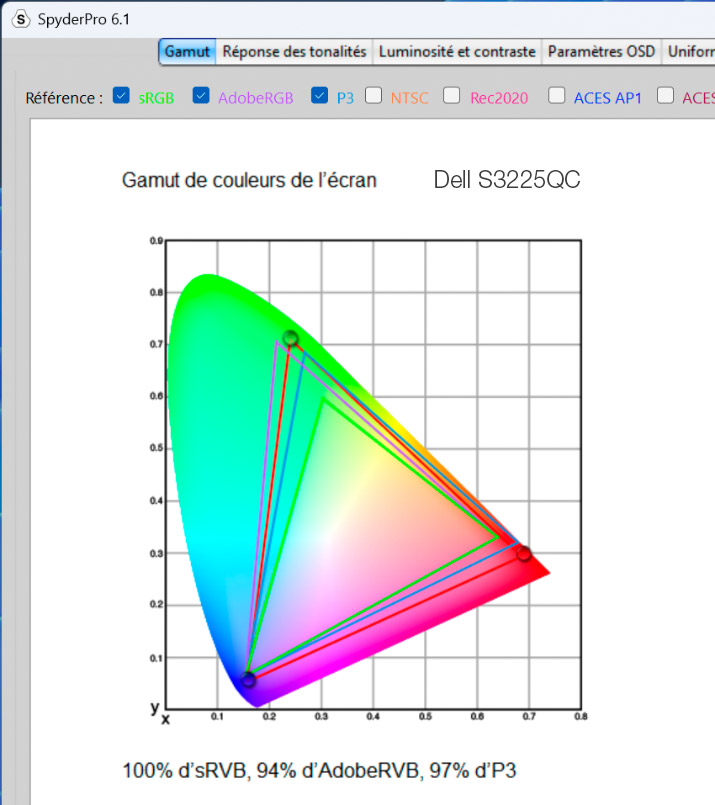The width and height of the screenshot is (715, 805).
Task: Uncheck the AdobeRGB reference checkbox
Action: (201, 95)
